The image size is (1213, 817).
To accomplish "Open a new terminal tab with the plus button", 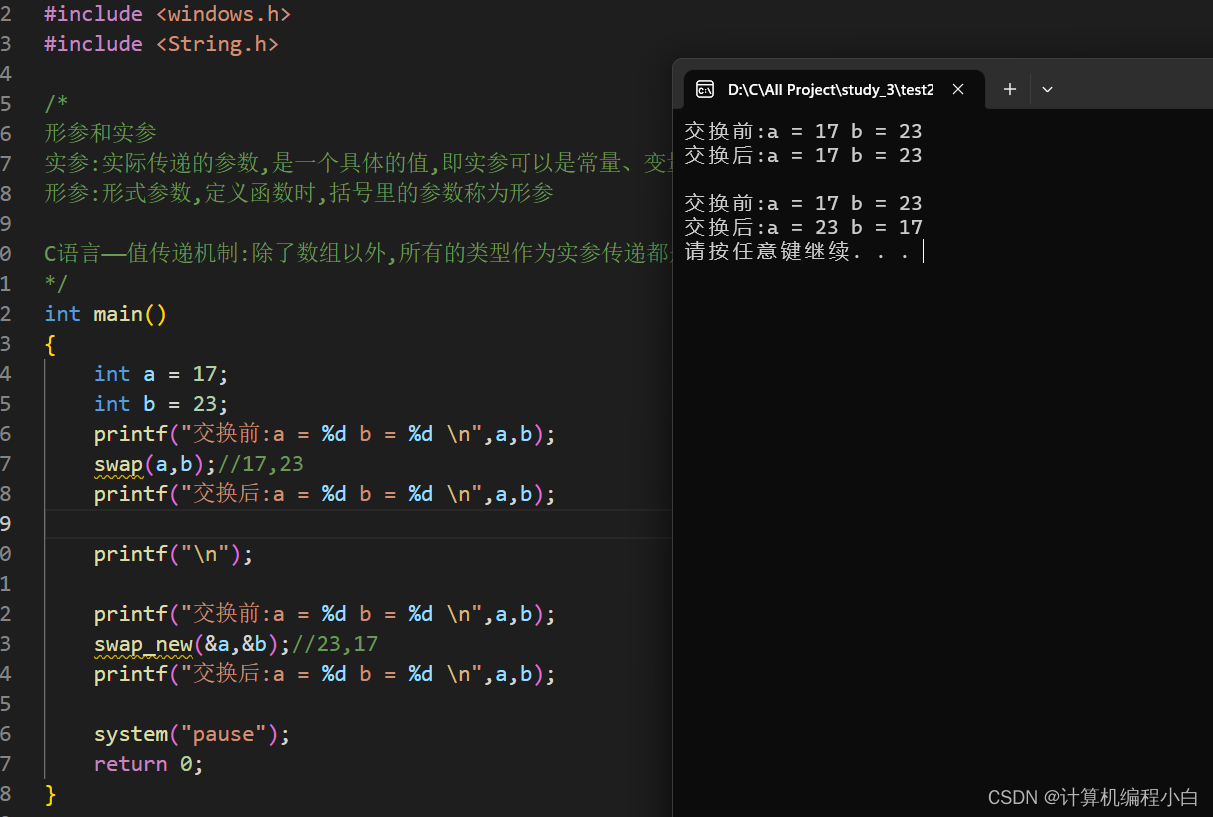I will coord(1009,89).
